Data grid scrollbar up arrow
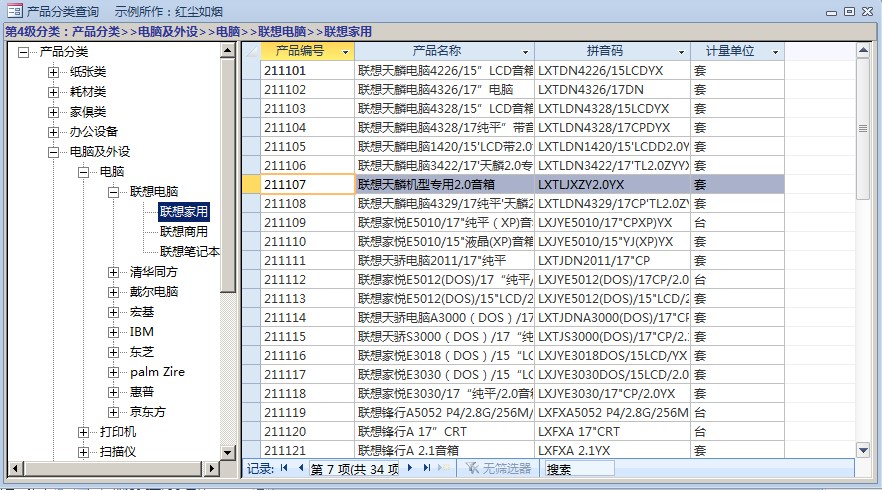Image resolution: width=882 pixels, height=490 pixels. coord(863,51)
